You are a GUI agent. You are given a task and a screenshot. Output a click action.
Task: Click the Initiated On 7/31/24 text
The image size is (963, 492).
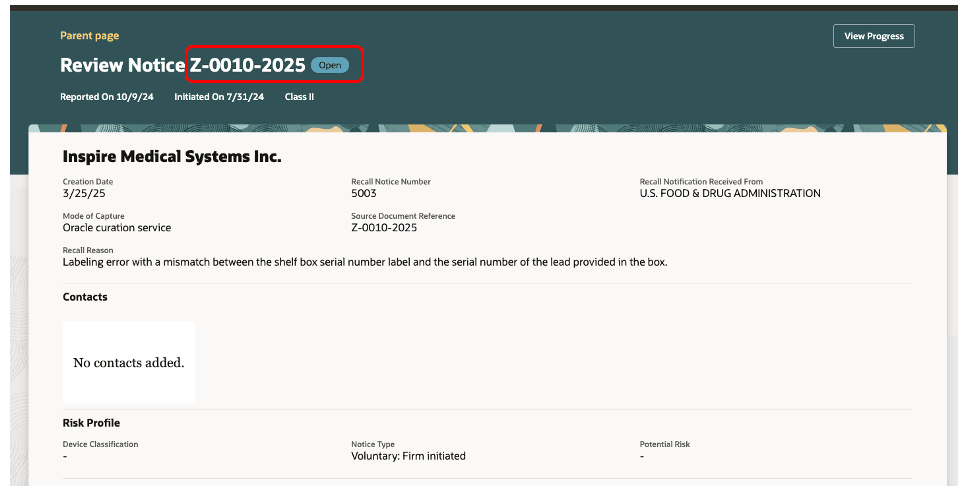pos(219,96)
